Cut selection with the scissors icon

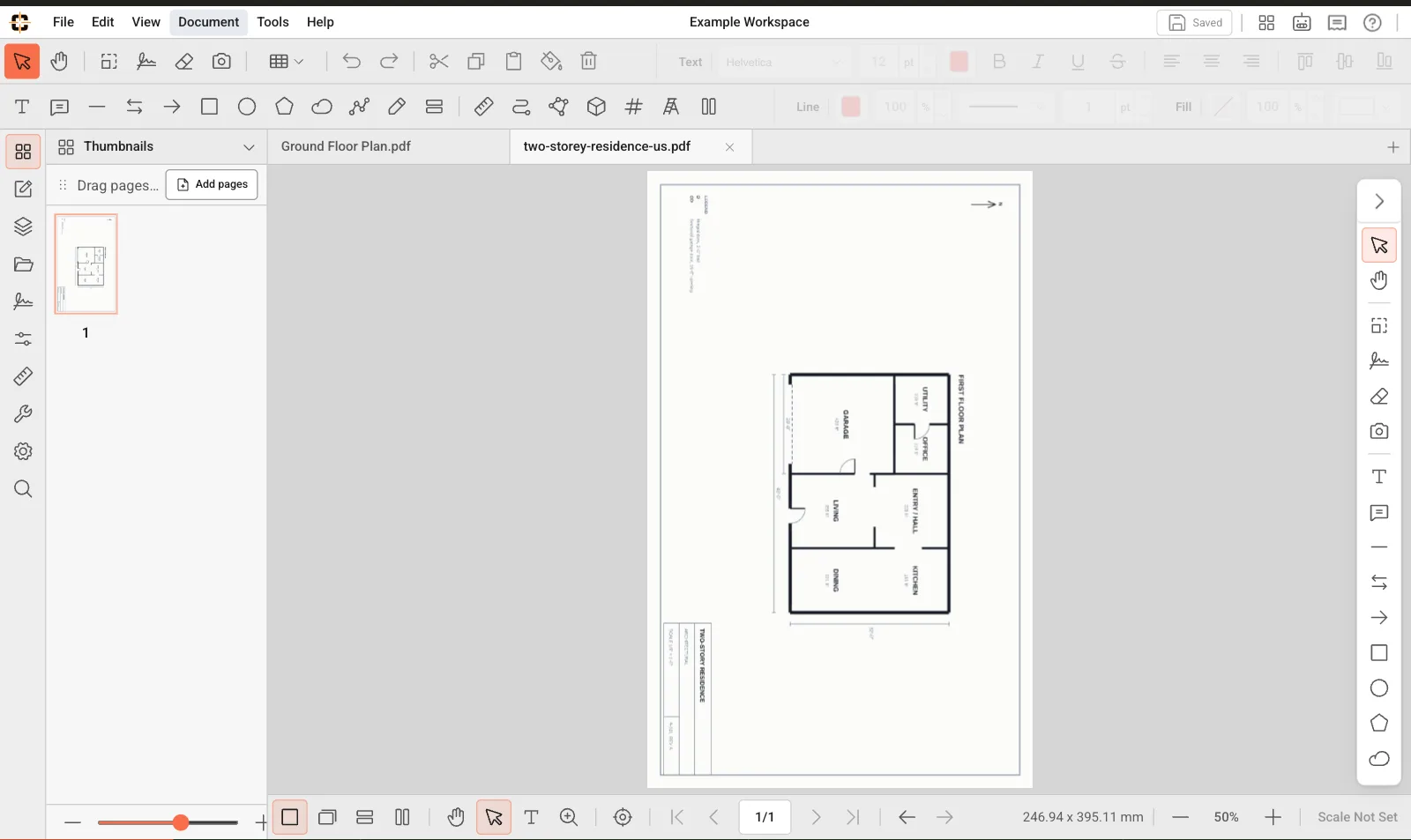tap(438, 61)
